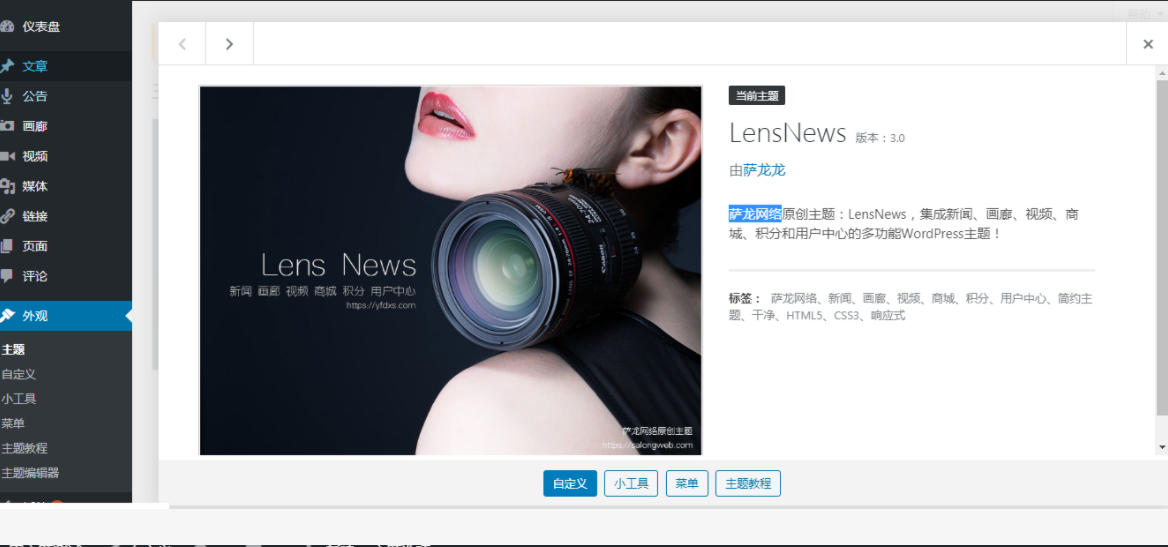Click the microphone icon beside 公告
This screenshot has width=1168, height=547.
click(7, 96)
